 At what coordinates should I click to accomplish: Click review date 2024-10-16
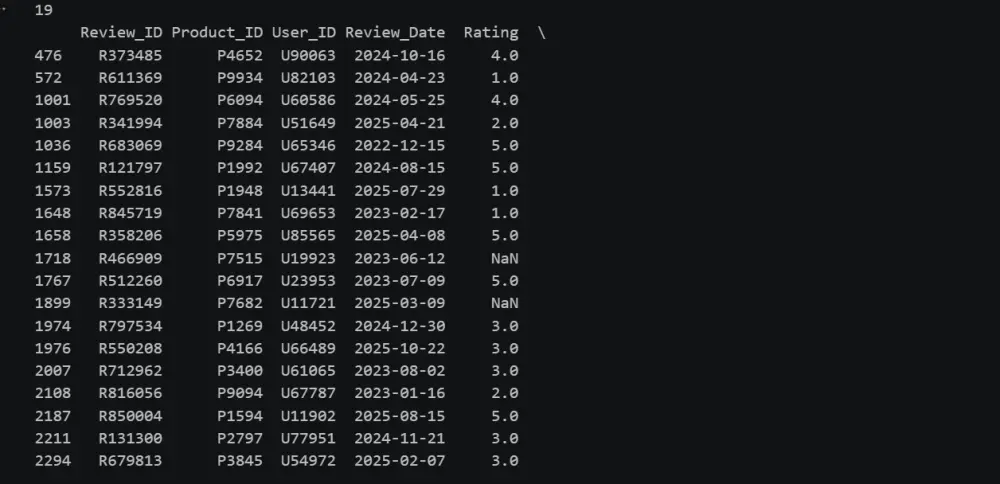(x=399, y=55)
